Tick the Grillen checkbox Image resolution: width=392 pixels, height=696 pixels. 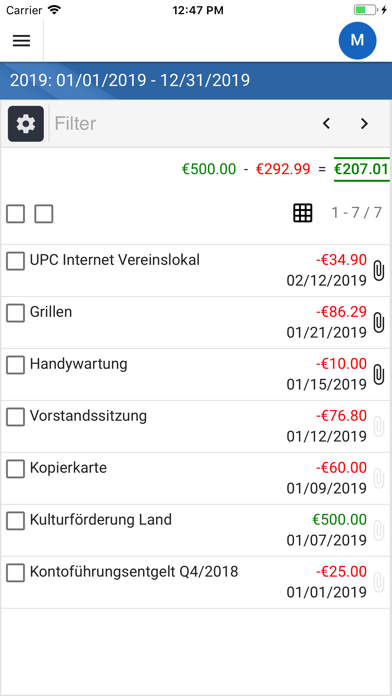pyautogui.click(x=16, y=313)
